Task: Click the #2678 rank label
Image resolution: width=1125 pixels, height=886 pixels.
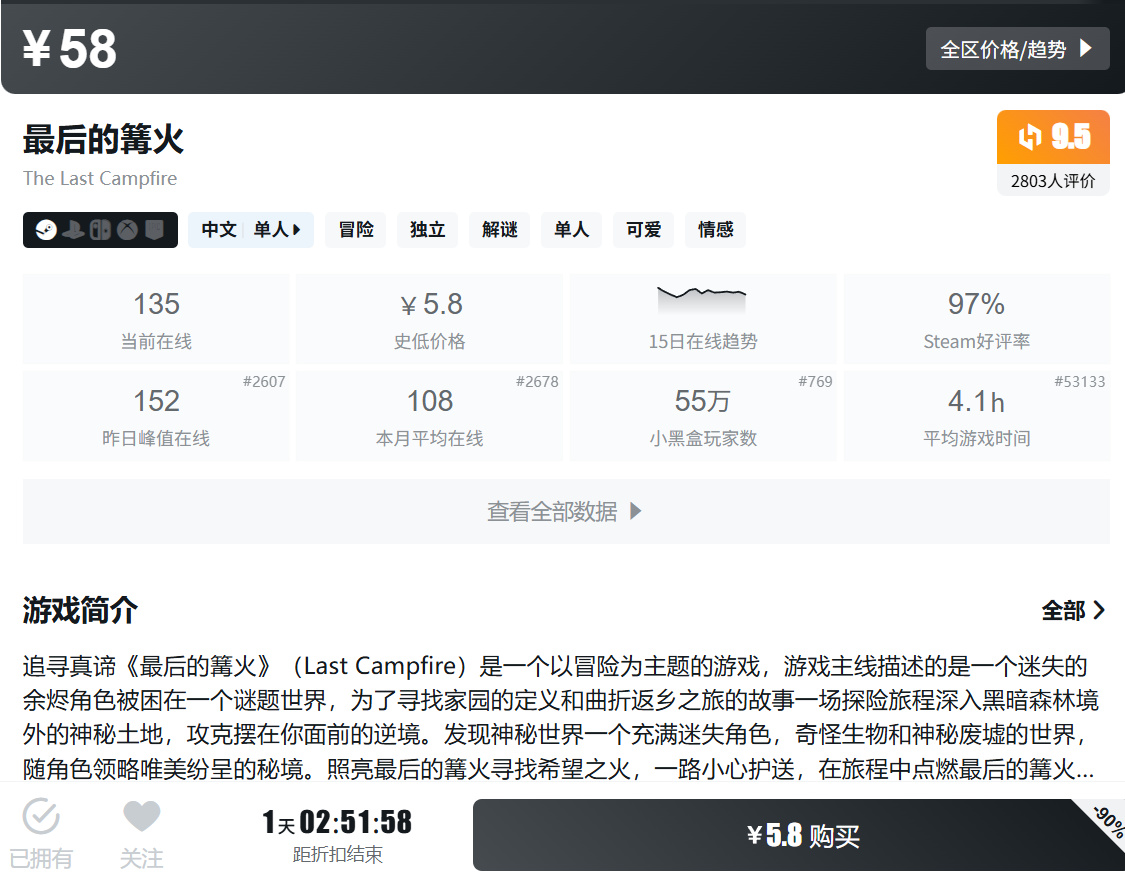Action: (537, 382)
